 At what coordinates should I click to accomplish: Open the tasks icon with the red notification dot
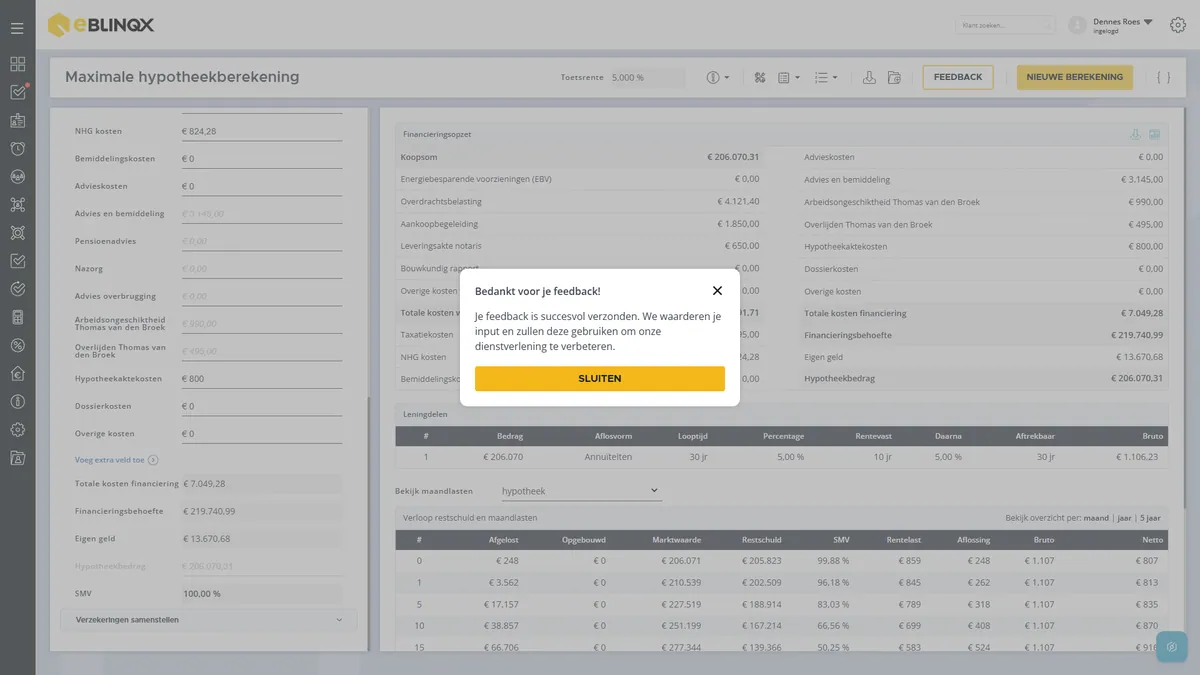pos(18,92)
